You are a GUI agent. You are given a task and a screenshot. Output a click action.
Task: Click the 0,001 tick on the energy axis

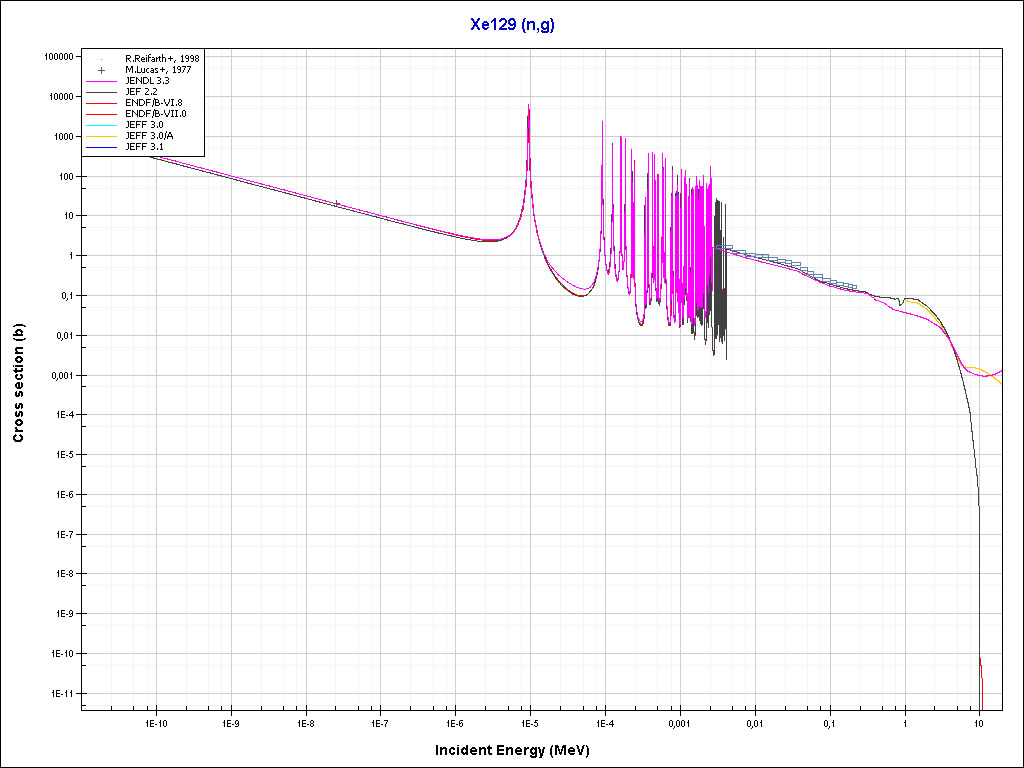679,722
